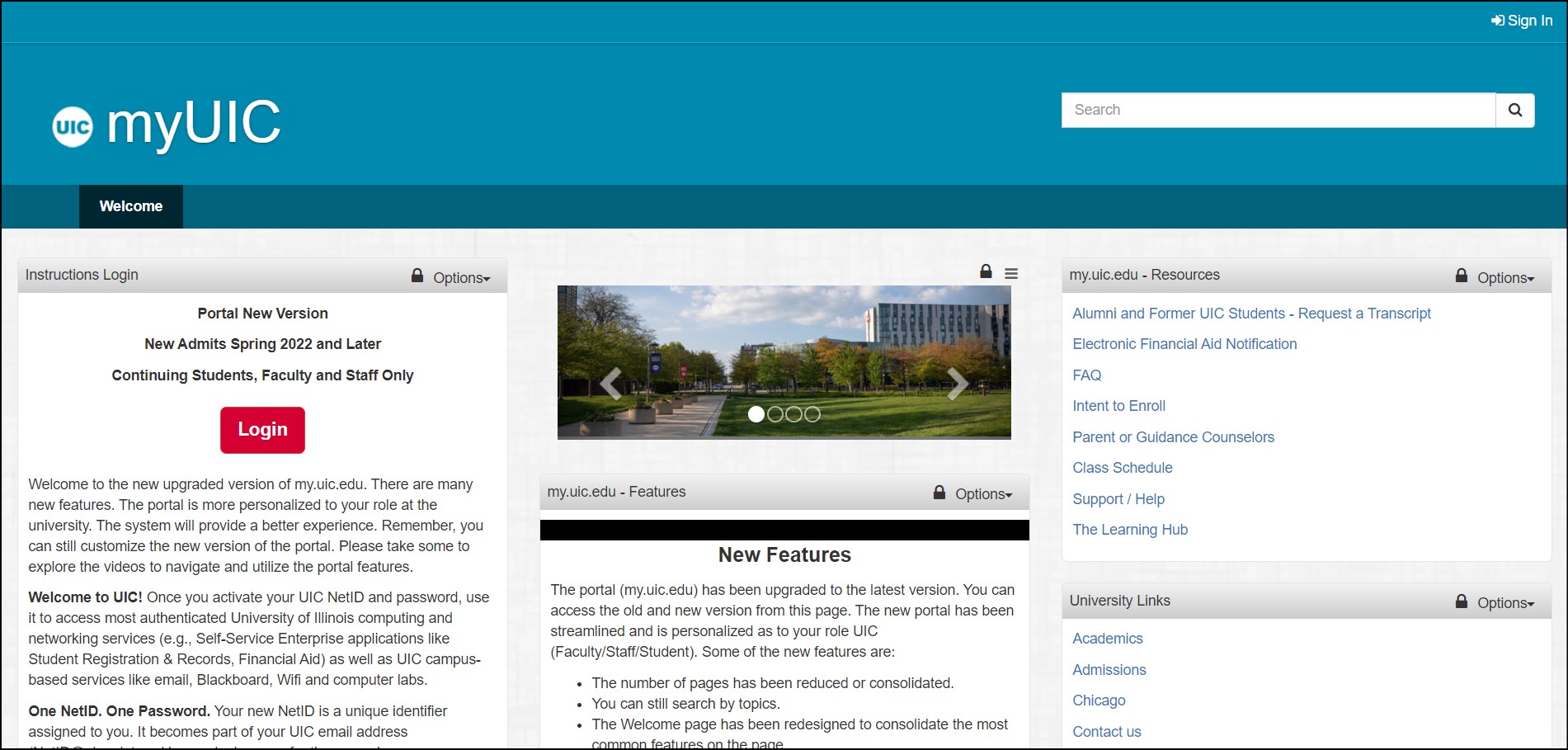This screenshot has width=1568, height=750.
Task: Click 'New Admits Spring 2022 and Later' text
Action: tap(262, 344)
